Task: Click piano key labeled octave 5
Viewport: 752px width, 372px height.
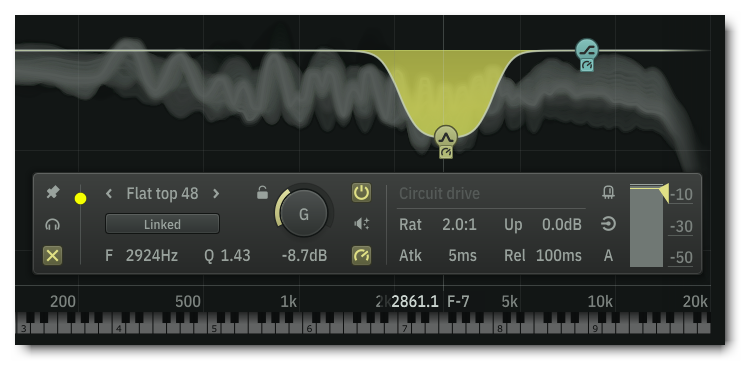Action: tap(214, 328)
